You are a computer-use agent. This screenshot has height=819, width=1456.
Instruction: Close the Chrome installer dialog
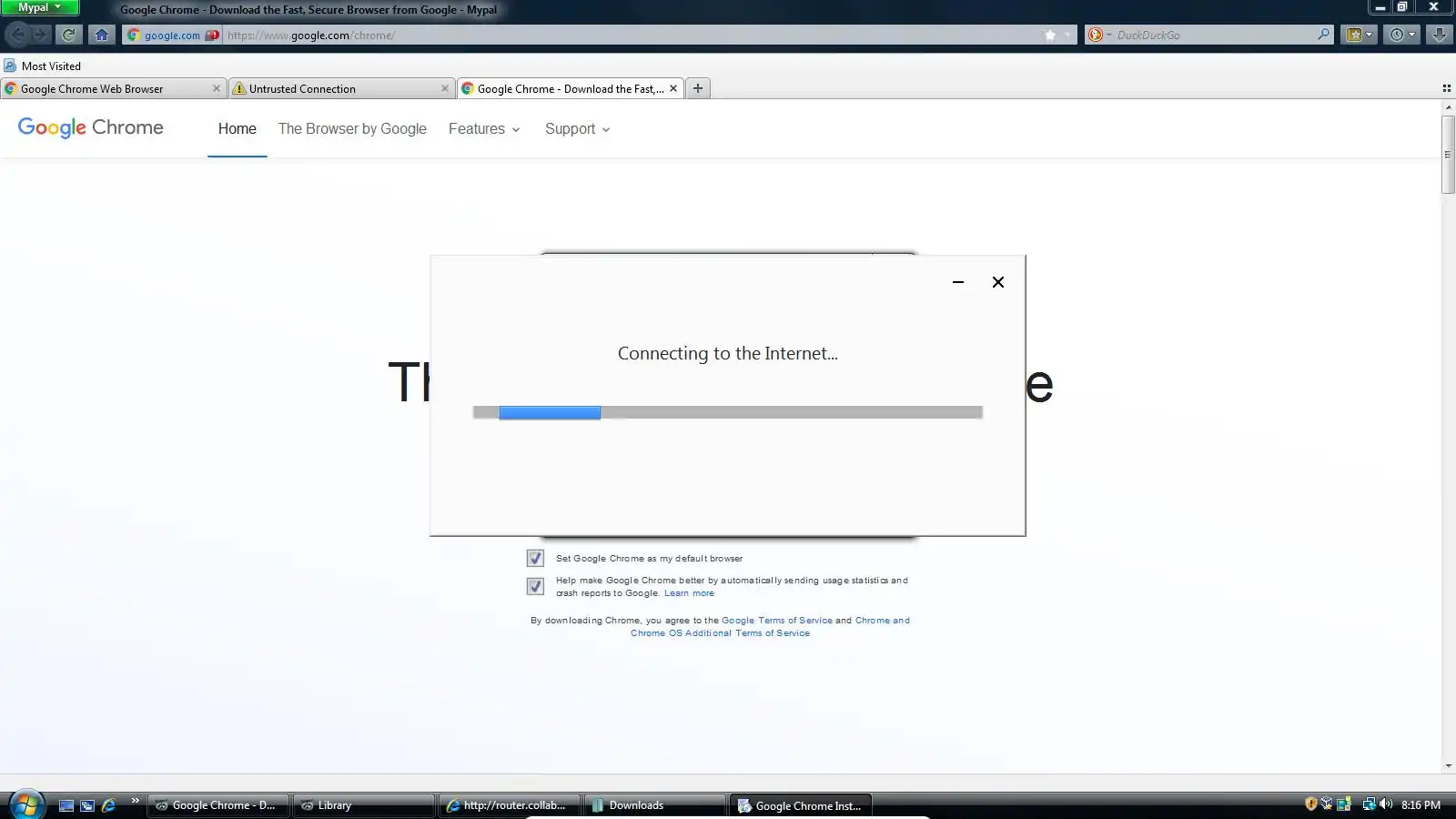coord(998,282)
